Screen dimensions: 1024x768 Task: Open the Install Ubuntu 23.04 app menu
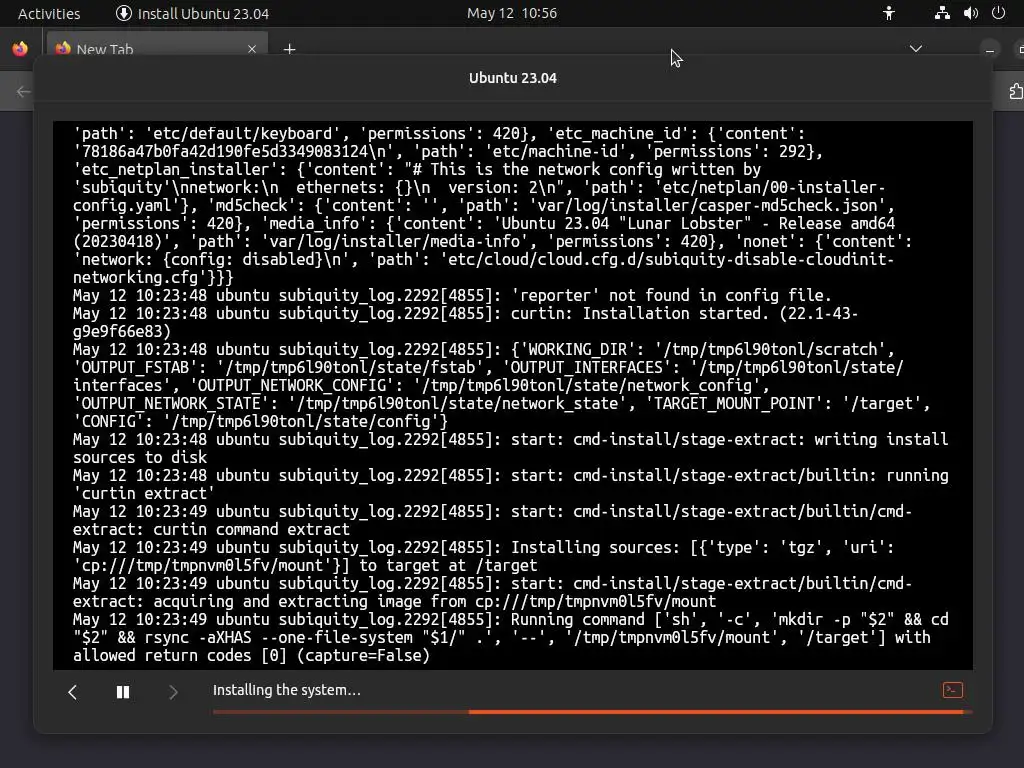click(x=192, y=13)
